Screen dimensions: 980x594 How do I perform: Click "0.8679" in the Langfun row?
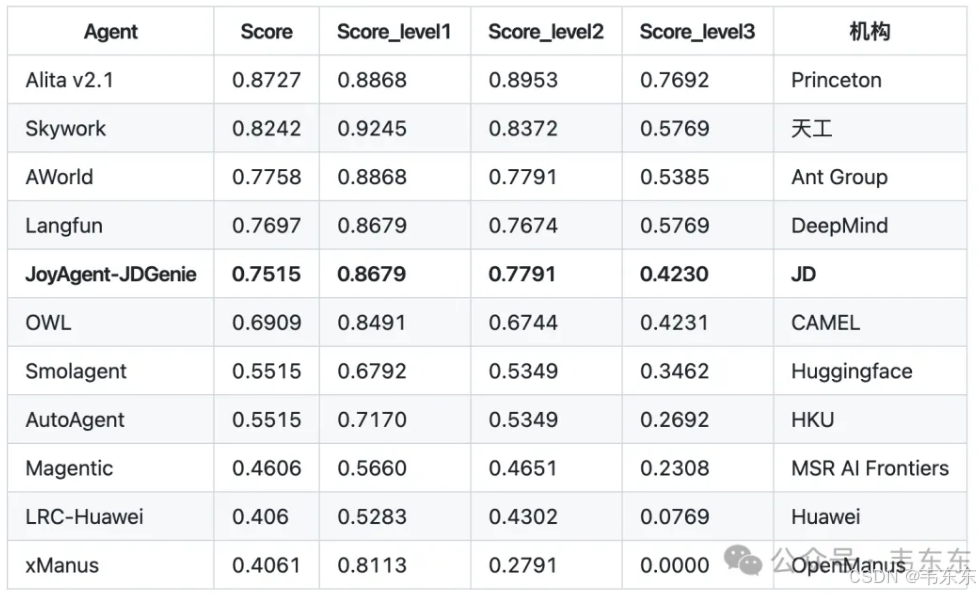372,226
